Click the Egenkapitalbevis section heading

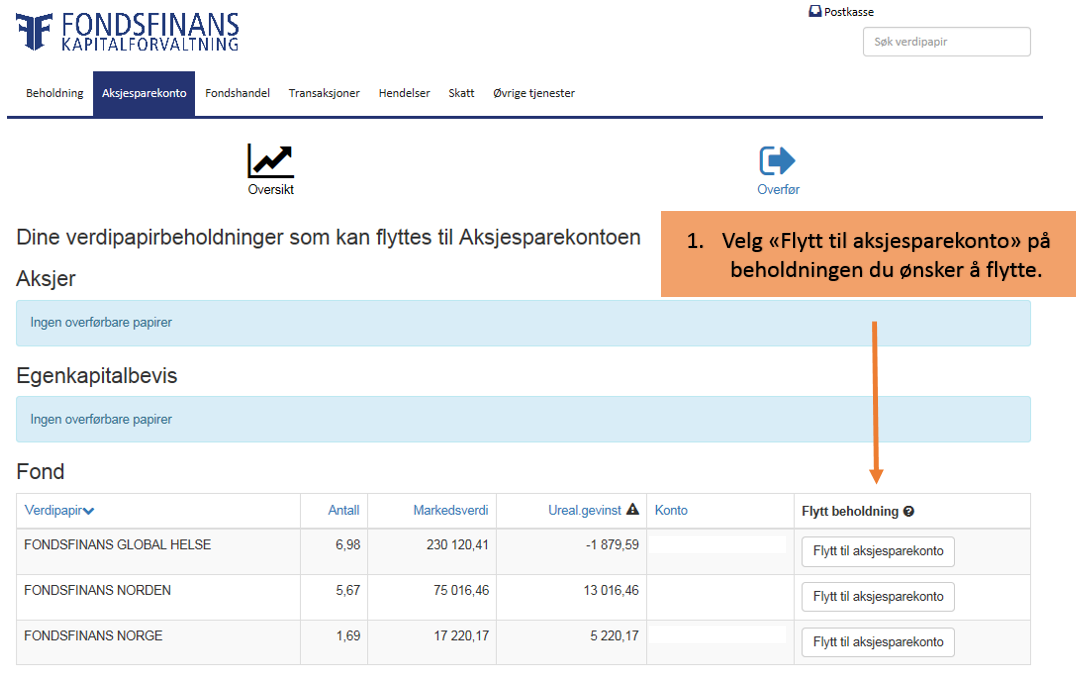point(97,375)
